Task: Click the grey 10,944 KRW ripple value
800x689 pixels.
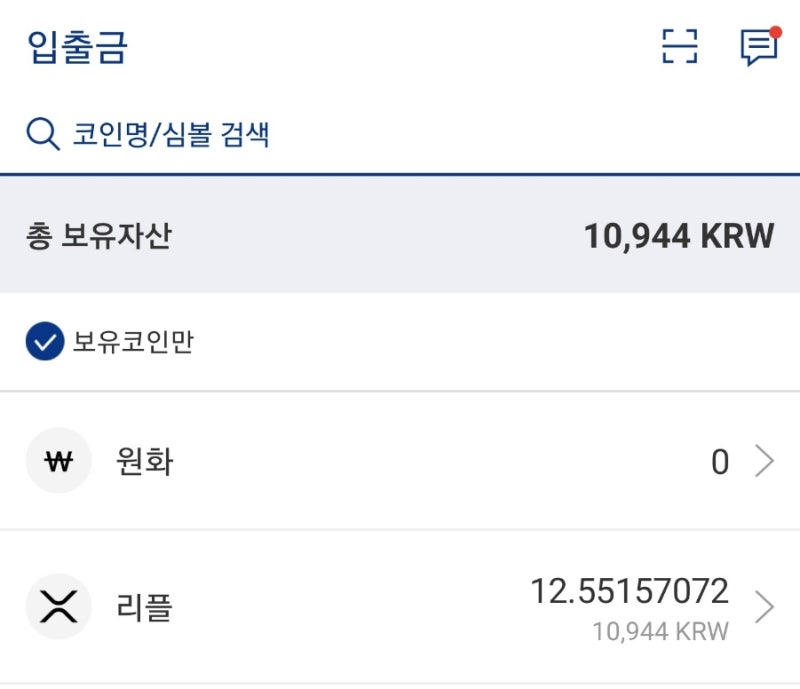Action: (x=661, y=632)
